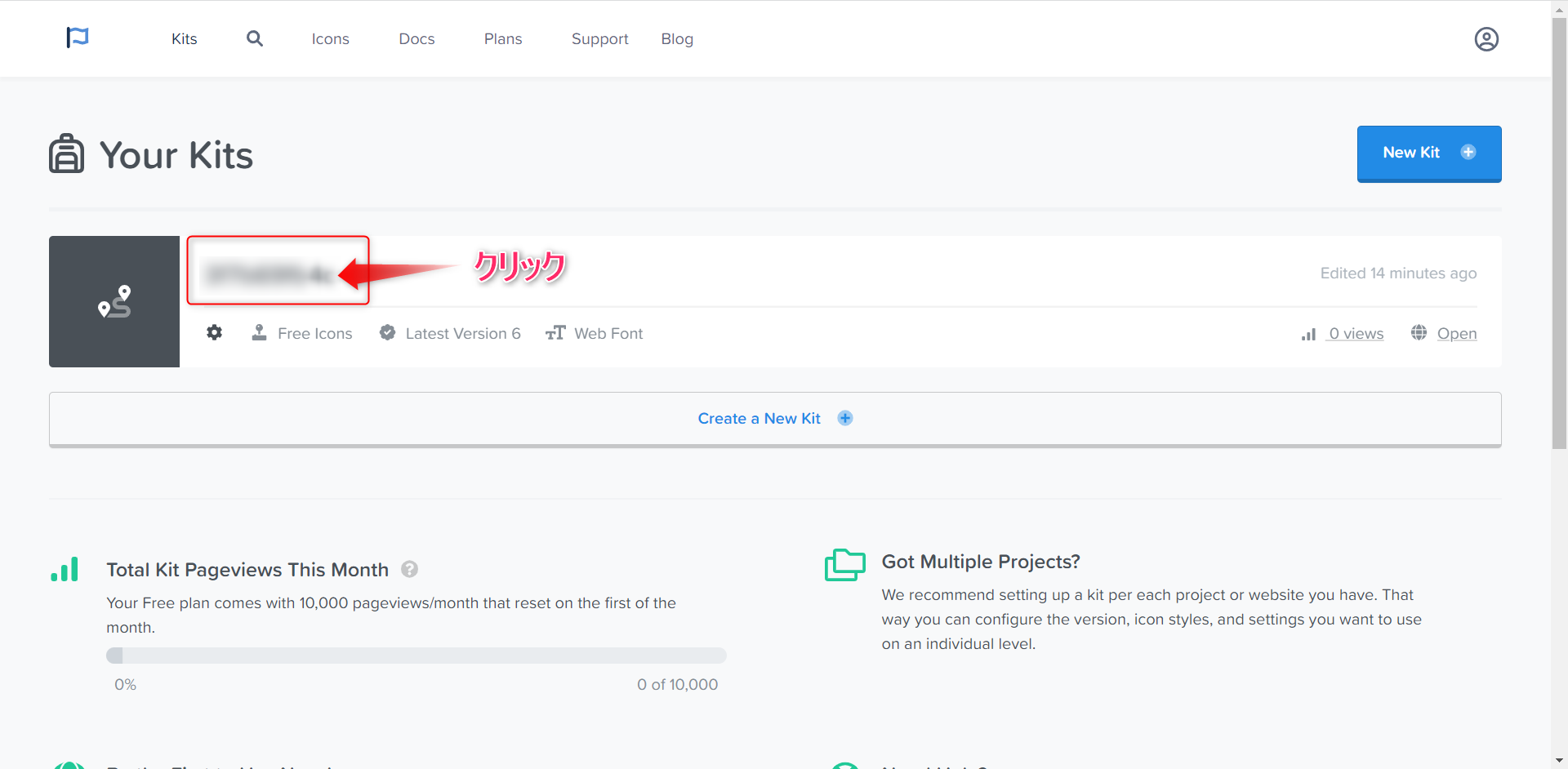Open the Kits menu item
The image size is (1568, 769).
184,39
